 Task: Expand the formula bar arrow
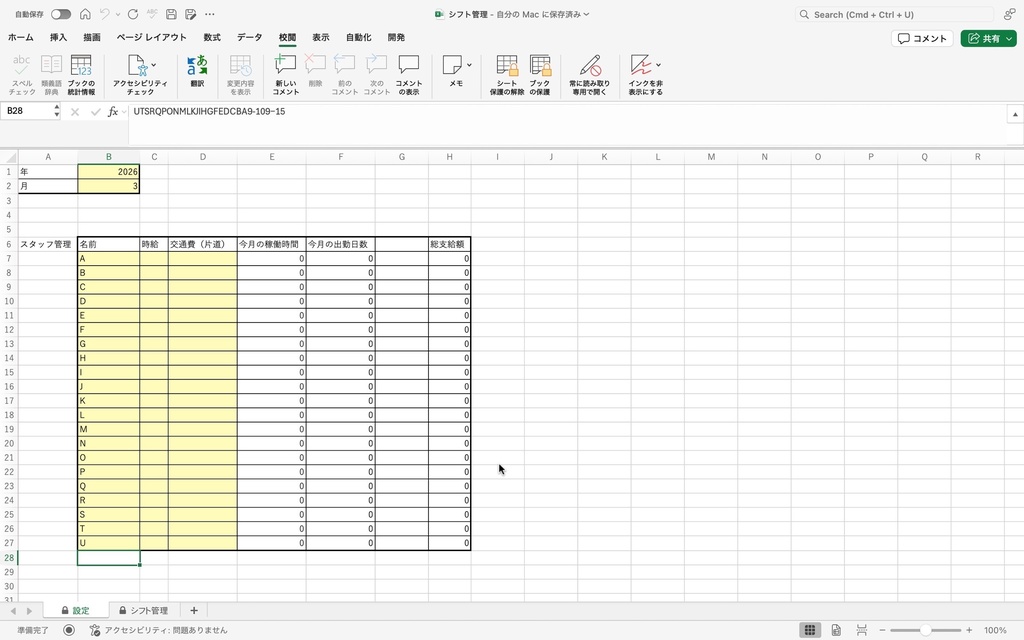click(x=1015, y=114)
